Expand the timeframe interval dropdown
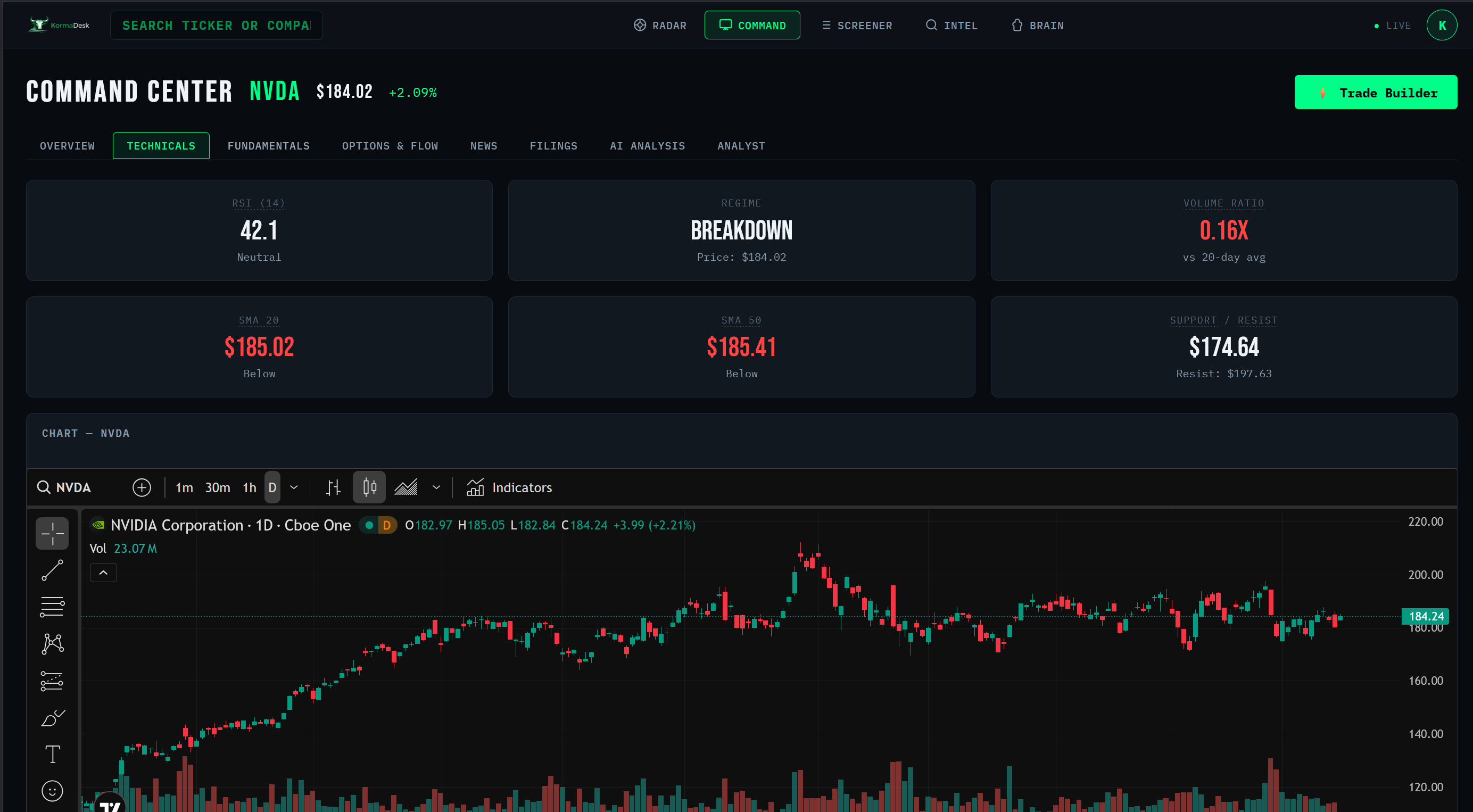The image size is (1473, 812). pos(294,487)
